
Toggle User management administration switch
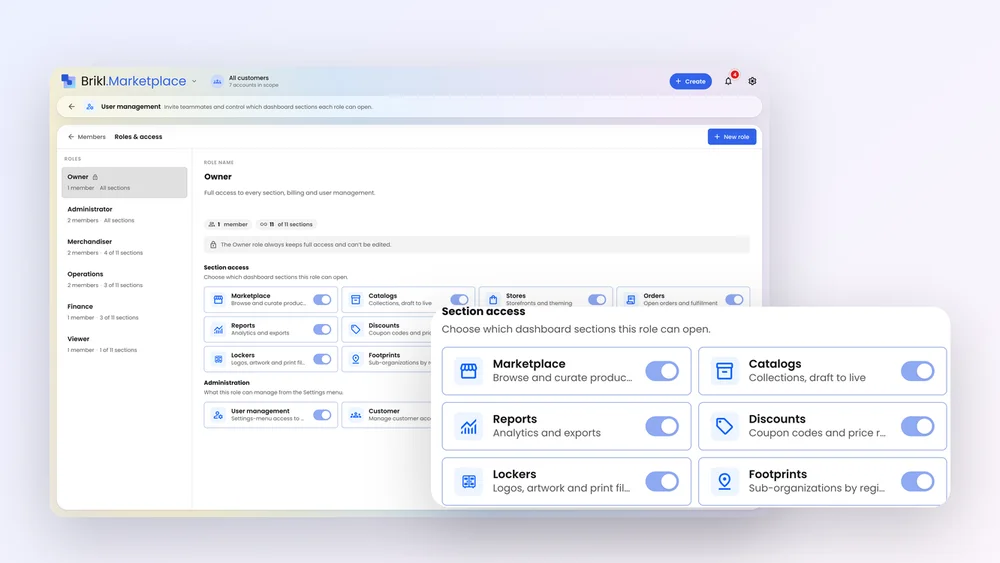[x=322, y=415]
